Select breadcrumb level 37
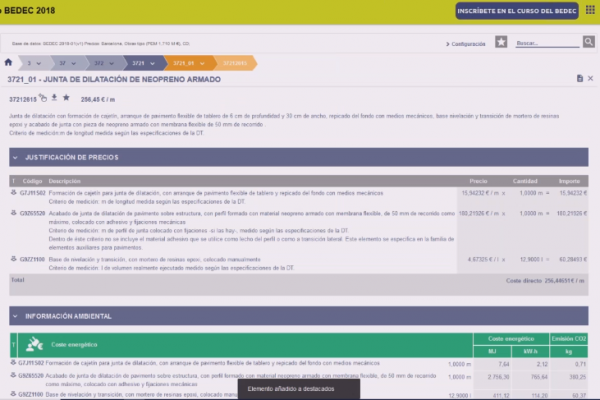600x400 pixels. tap(65, 62)
